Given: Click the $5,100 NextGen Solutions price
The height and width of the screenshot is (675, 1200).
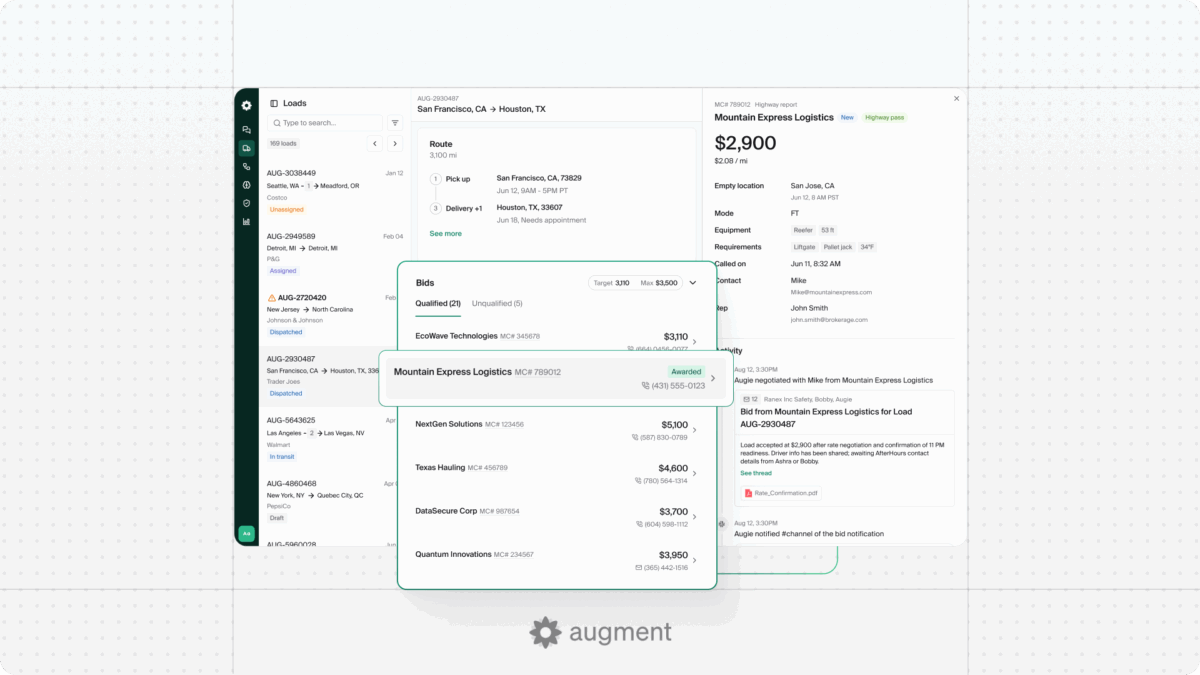Looking at the screenshot, I should 674,424.
